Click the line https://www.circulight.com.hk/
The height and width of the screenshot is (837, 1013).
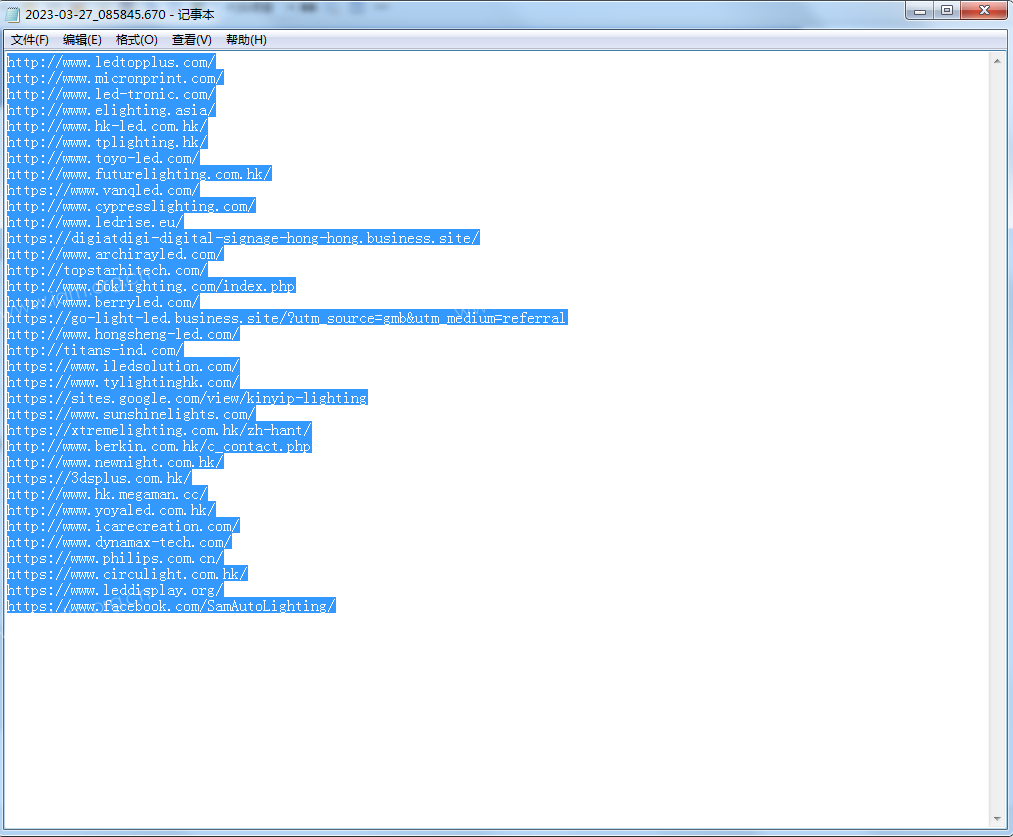point(127,575)
